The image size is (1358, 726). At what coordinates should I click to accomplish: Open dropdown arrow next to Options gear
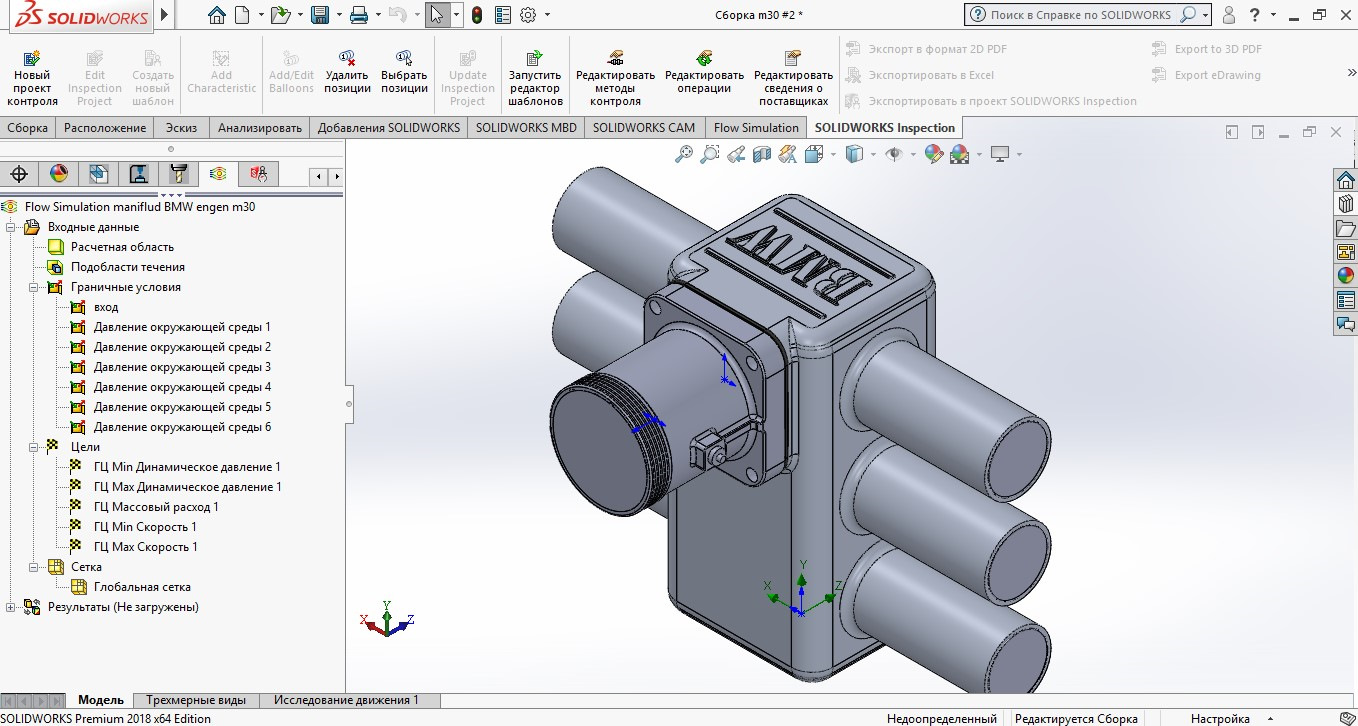coord(546,15)
